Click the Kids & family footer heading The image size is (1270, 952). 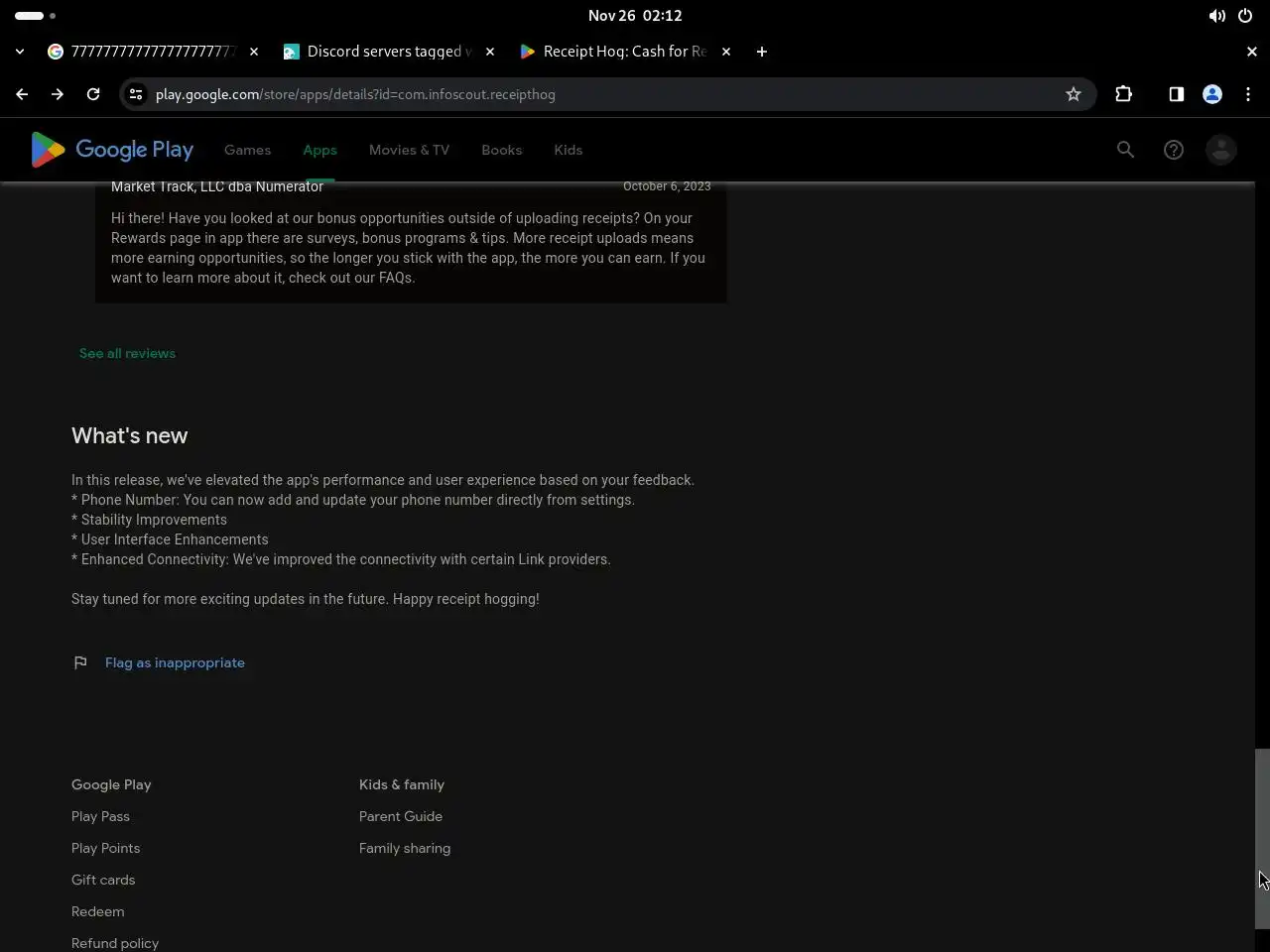click(x=402, y=784)
